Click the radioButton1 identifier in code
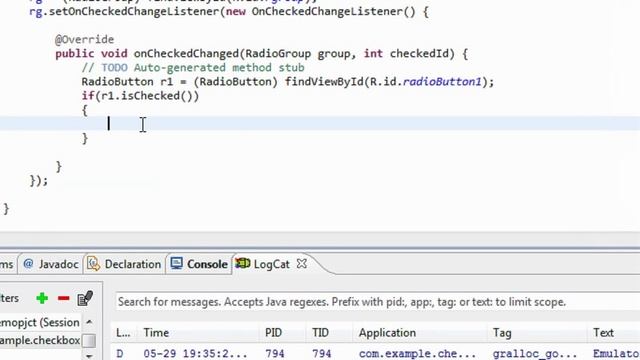 (x=442, y=82)
